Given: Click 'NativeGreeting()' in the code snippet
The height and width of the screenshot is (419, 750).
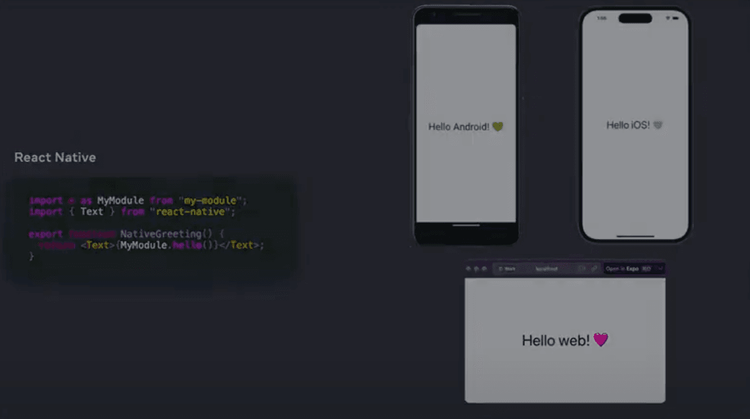Looking at the screenshot, I should [x=166, y=234].
